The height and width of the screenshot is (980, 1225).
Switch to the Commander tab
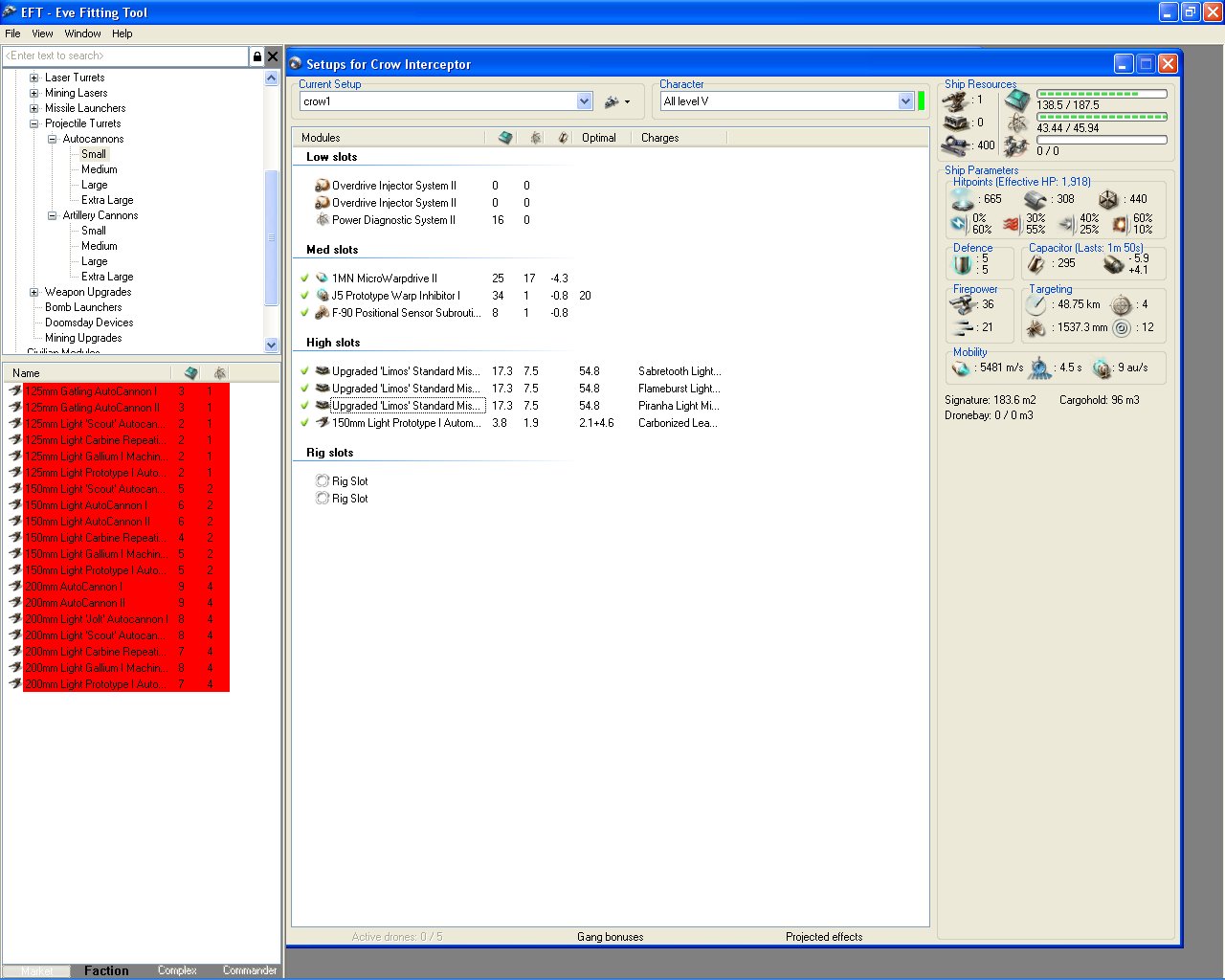250,970
